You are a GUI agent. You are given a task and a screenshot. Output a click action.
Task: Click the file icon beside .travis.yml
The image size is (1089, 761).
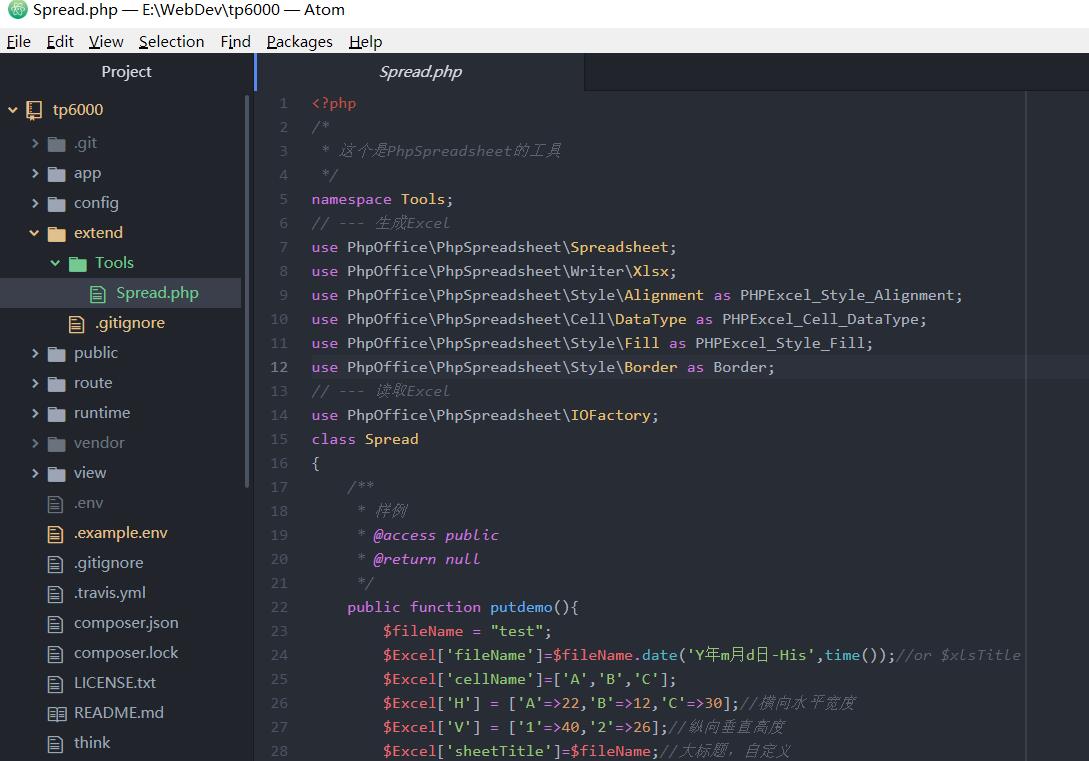point(57,592)
